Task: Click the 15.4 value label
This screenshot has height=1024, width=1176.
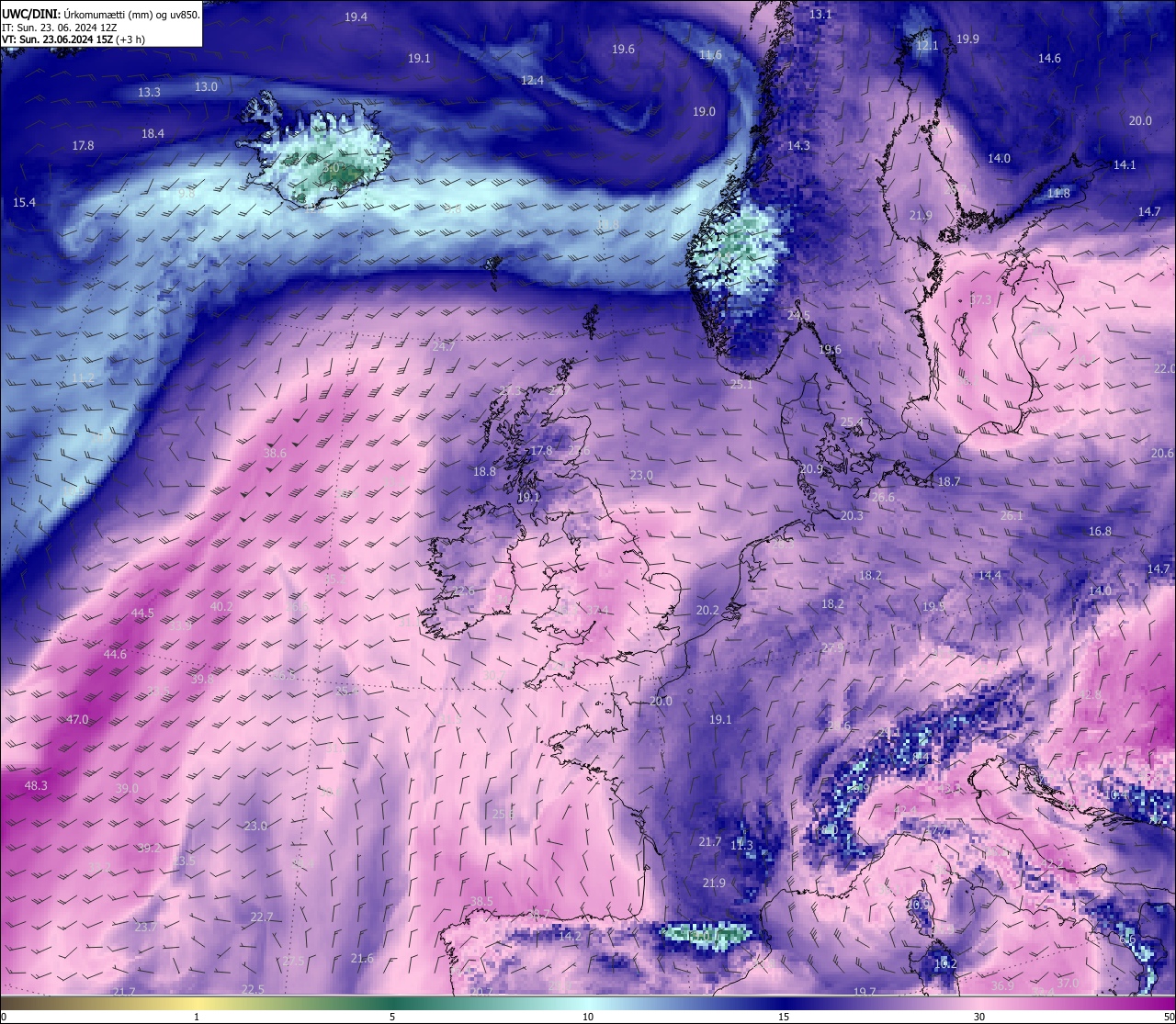Action: click(24, 203)
